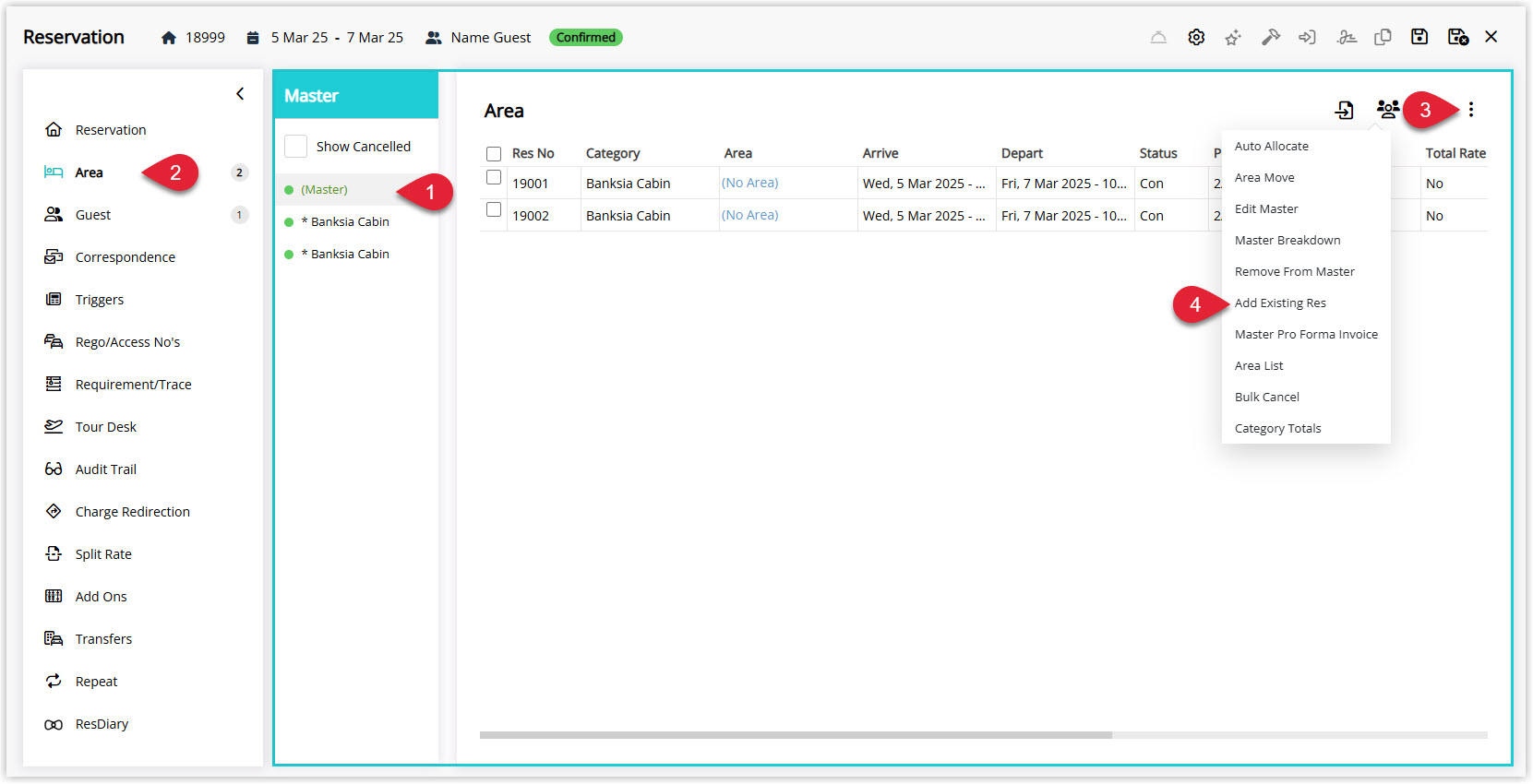Viewport: 1533px width, 784px height.
Task: Click the save and exit icon
Action: [x=1458, y=37]
